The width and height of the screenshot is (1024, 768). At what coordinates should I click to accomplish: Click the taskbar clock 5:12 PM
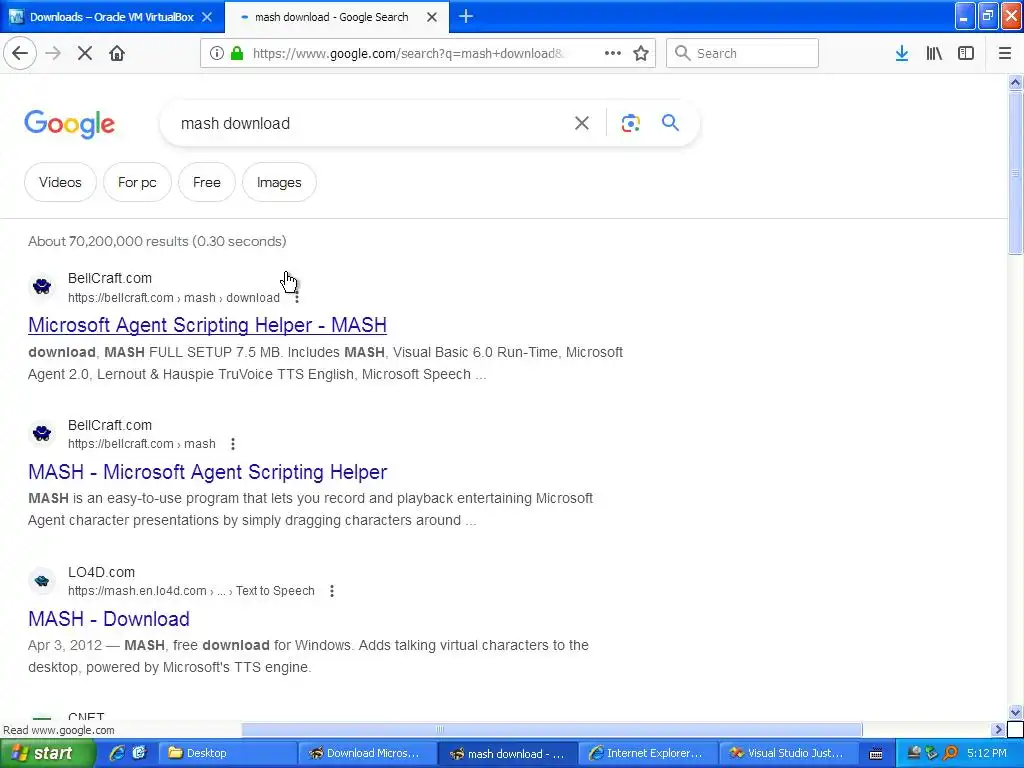point(986,753)
